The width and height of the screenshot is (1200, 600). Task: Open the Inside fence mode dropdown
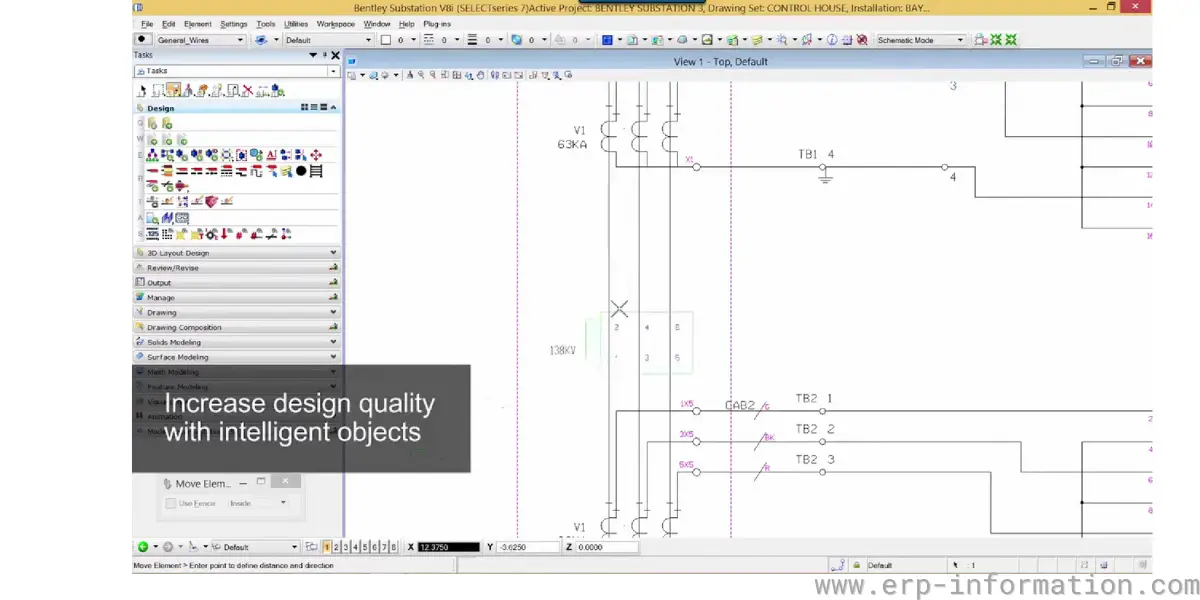pos(283,503)
